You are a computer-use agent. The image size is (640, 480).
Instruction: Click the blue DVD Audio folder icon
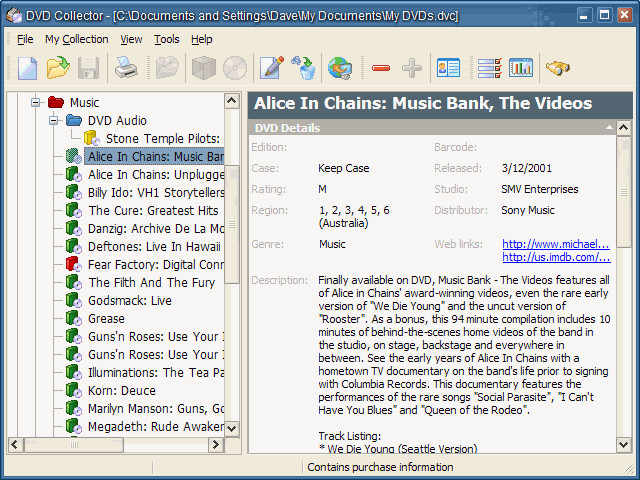(74, 120)
